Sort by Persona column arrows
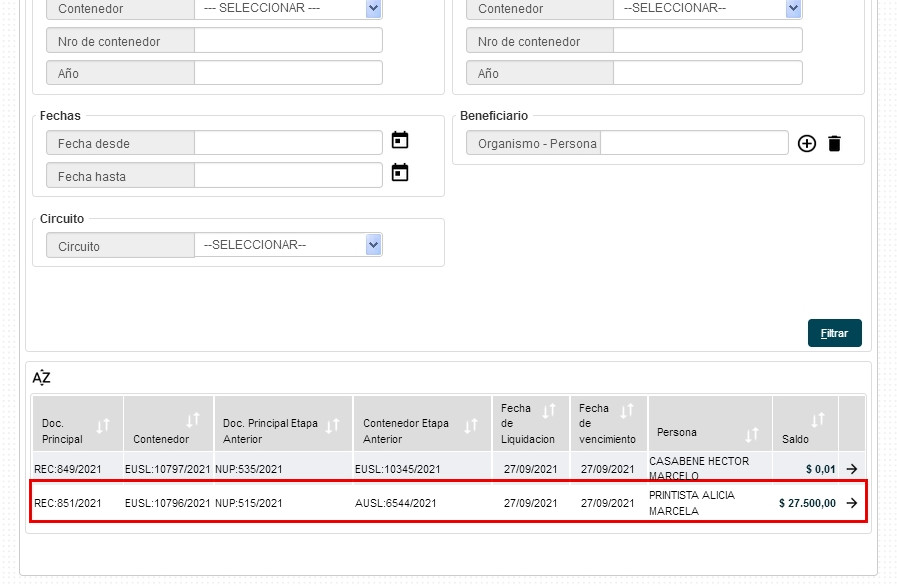897x586 pixels. pyautogui.click(x=752, y=435)
